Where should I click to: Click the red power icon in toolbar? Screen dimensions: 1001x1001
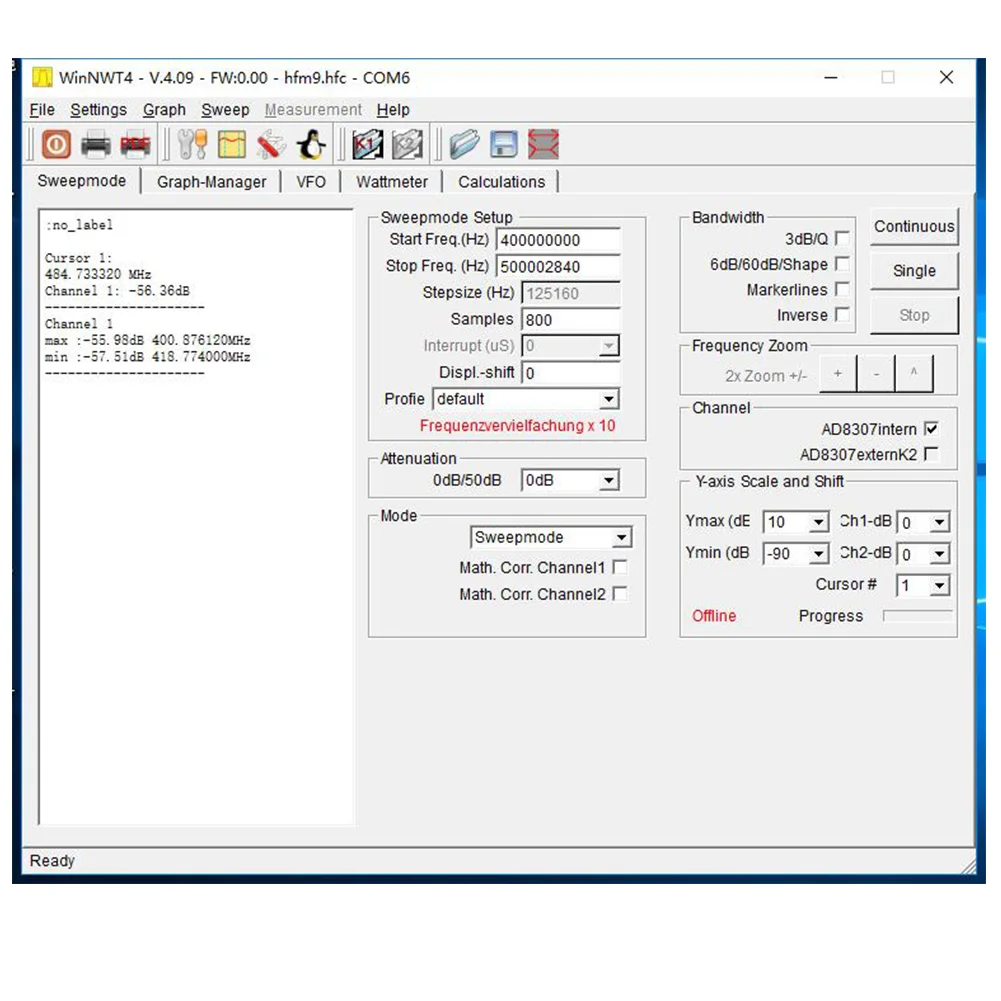pos(56,144)
